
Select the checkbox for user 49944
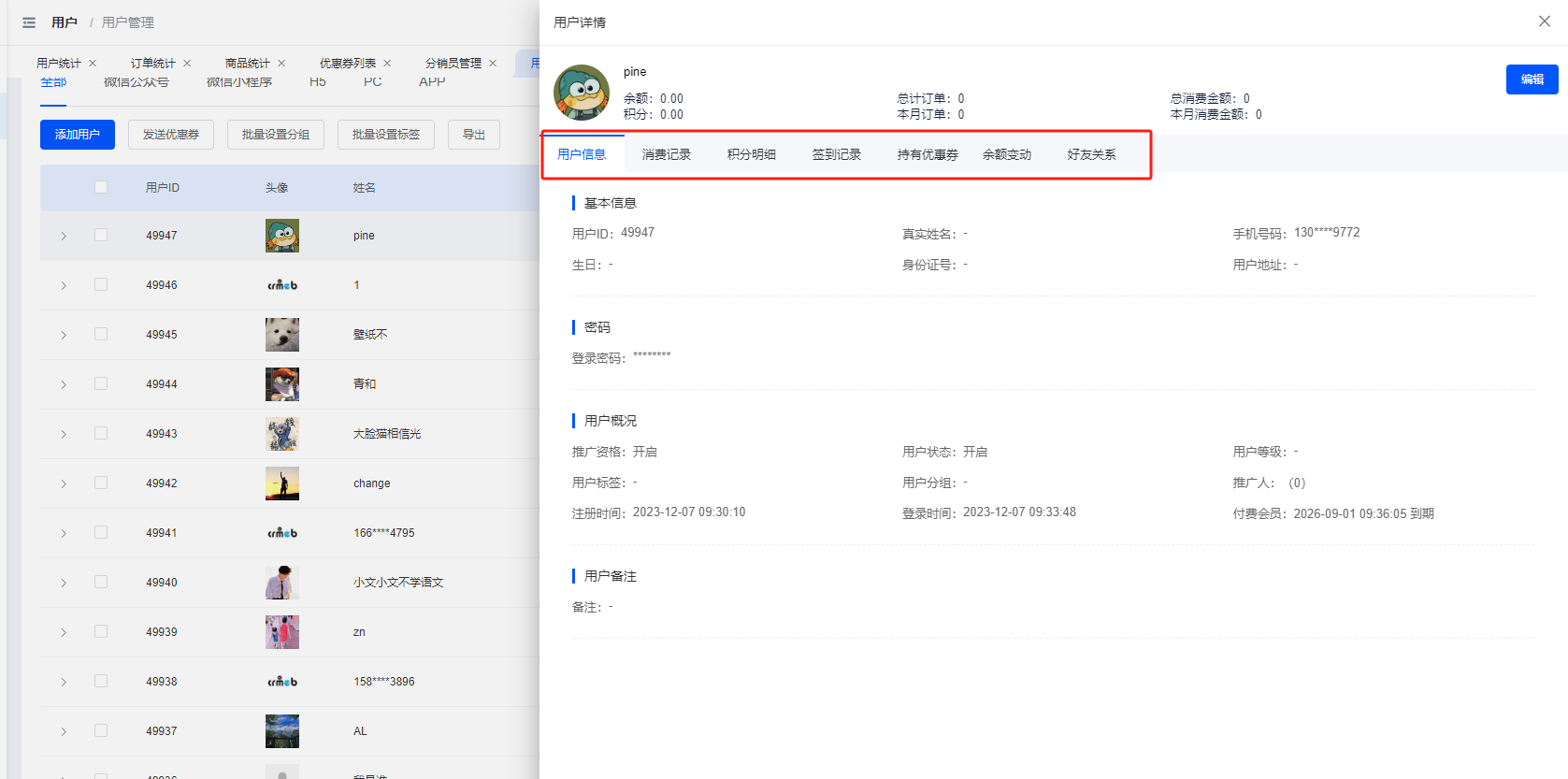tap(101, 384)
